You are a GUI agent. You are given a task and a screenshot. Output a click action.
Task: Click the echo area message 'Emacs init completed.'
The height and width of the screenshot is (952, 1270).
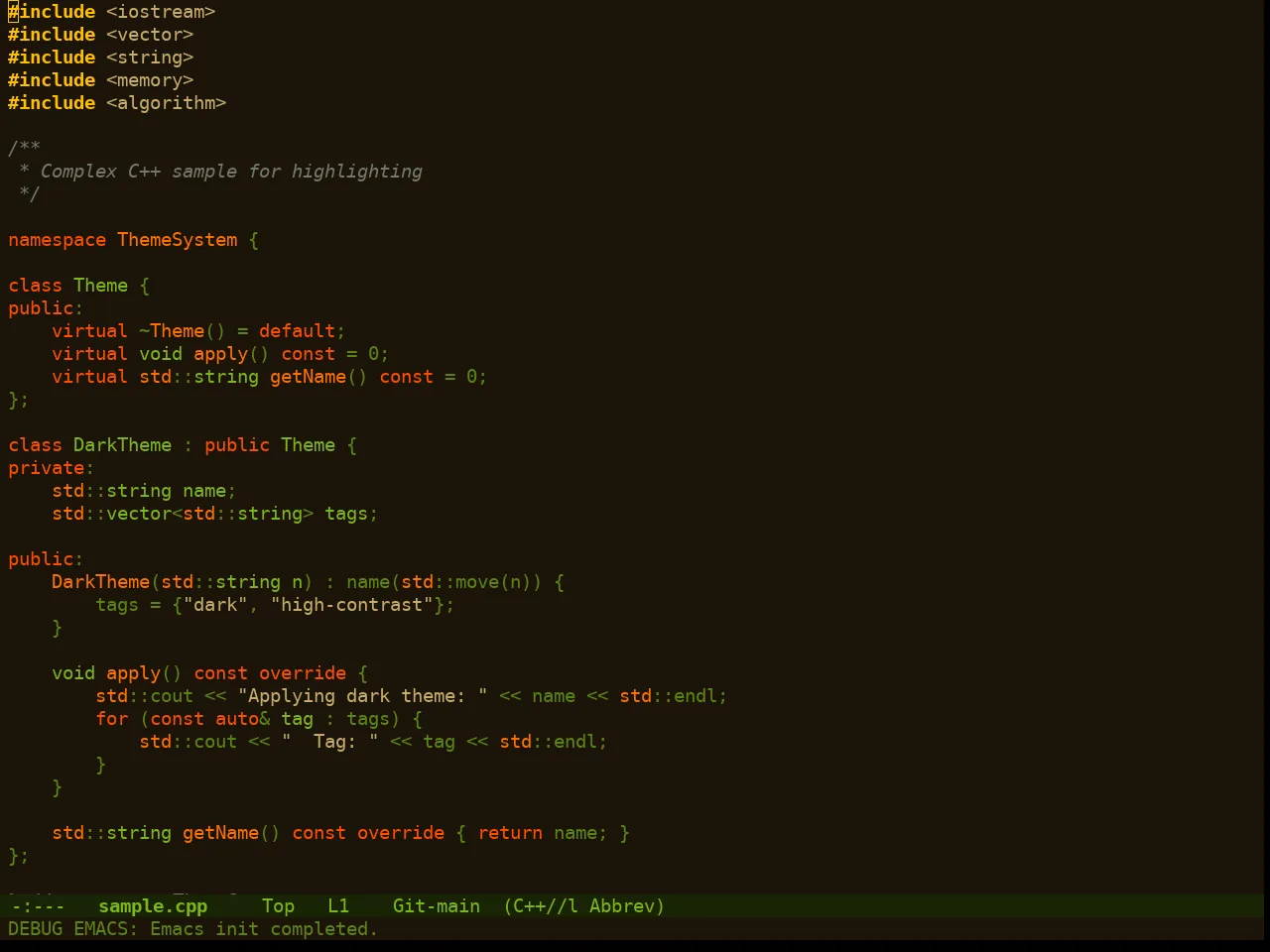264,929
